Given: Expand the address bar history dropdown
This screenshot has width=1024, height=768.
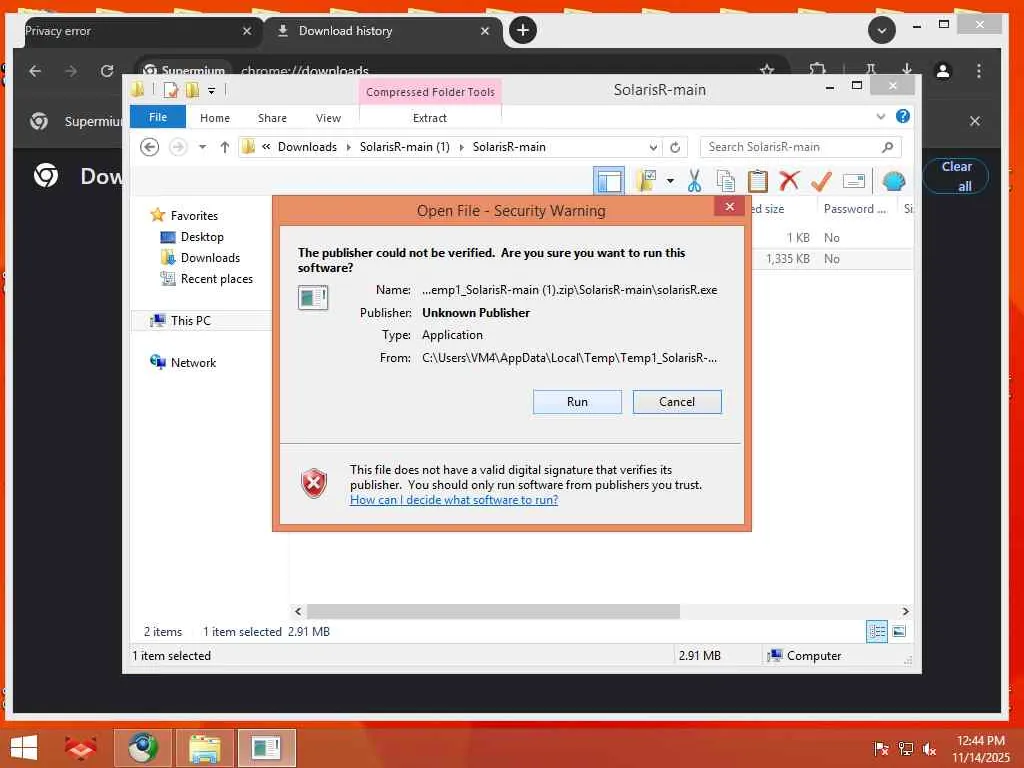Looking at the screenshot, I should 653,147.
